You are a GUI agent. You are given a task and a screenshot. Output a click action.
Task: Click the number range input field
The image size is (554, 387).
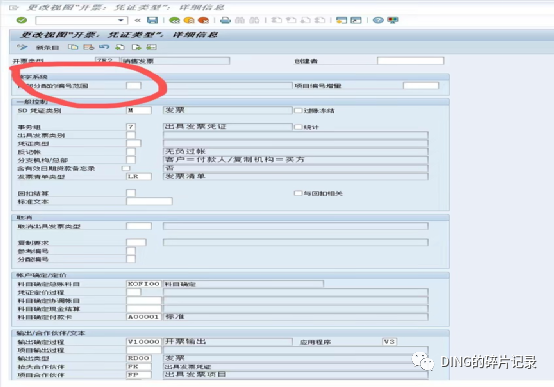134,86
